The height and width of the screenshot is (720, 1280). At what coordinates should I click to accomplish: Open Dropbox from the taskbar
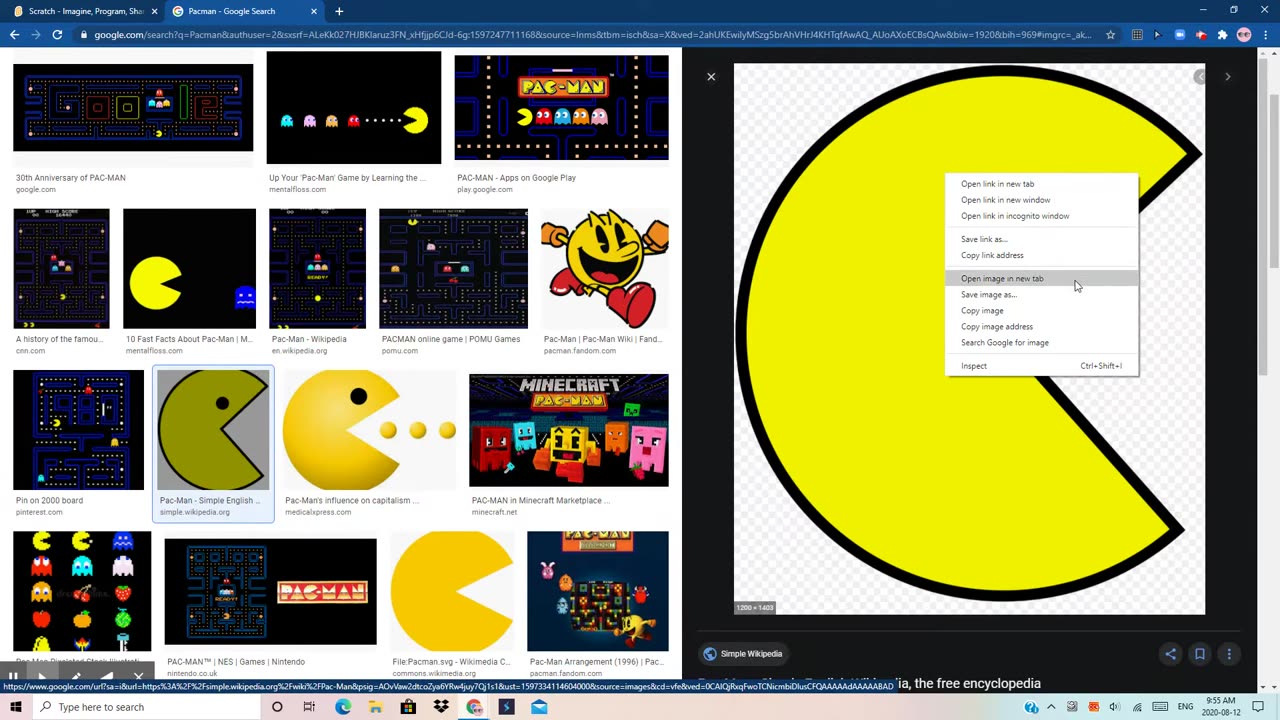(x=441, y=707)
